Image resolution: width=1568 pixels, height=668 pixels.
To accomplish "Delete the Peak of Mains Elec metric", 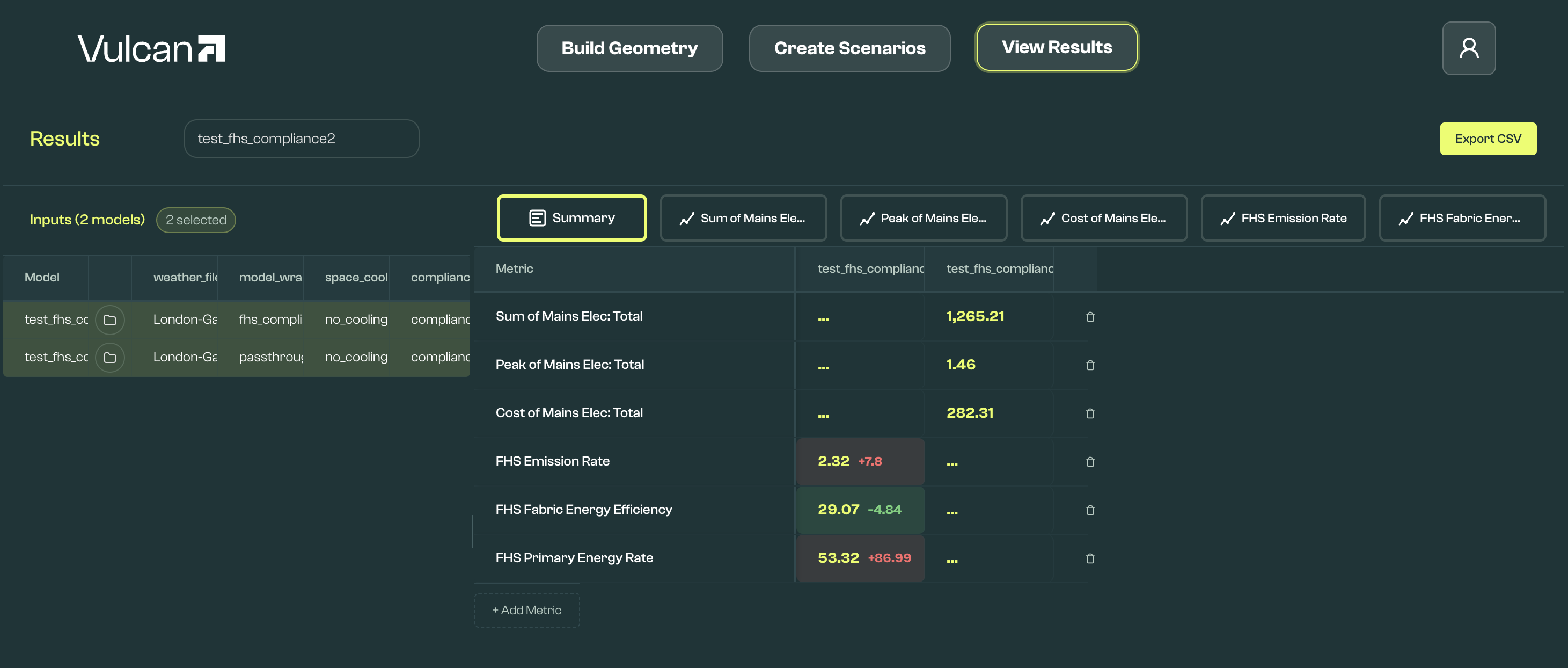I will (x=1089, y=365).
